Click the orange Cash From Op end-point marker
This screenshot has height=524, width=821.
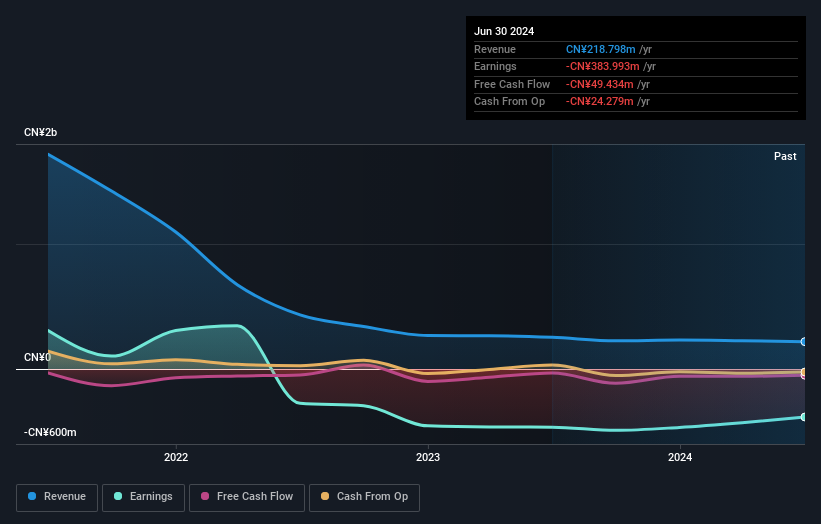[804, 372]
